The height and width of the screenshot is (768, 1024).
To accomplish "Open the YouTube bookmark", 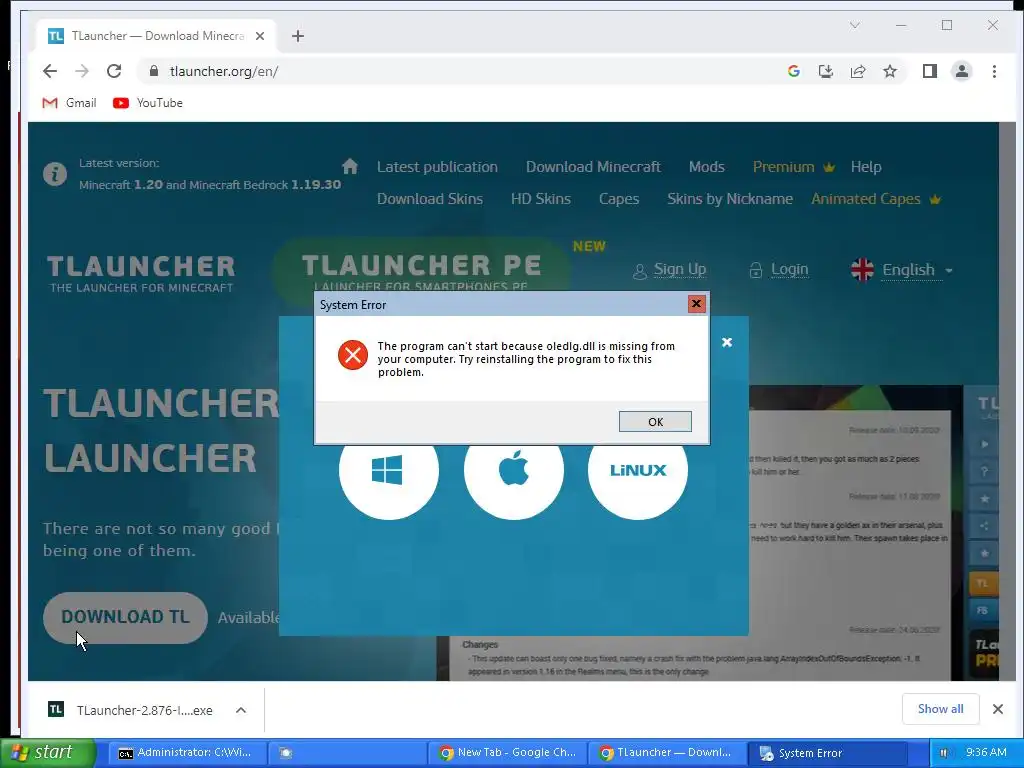I will 148,103.
